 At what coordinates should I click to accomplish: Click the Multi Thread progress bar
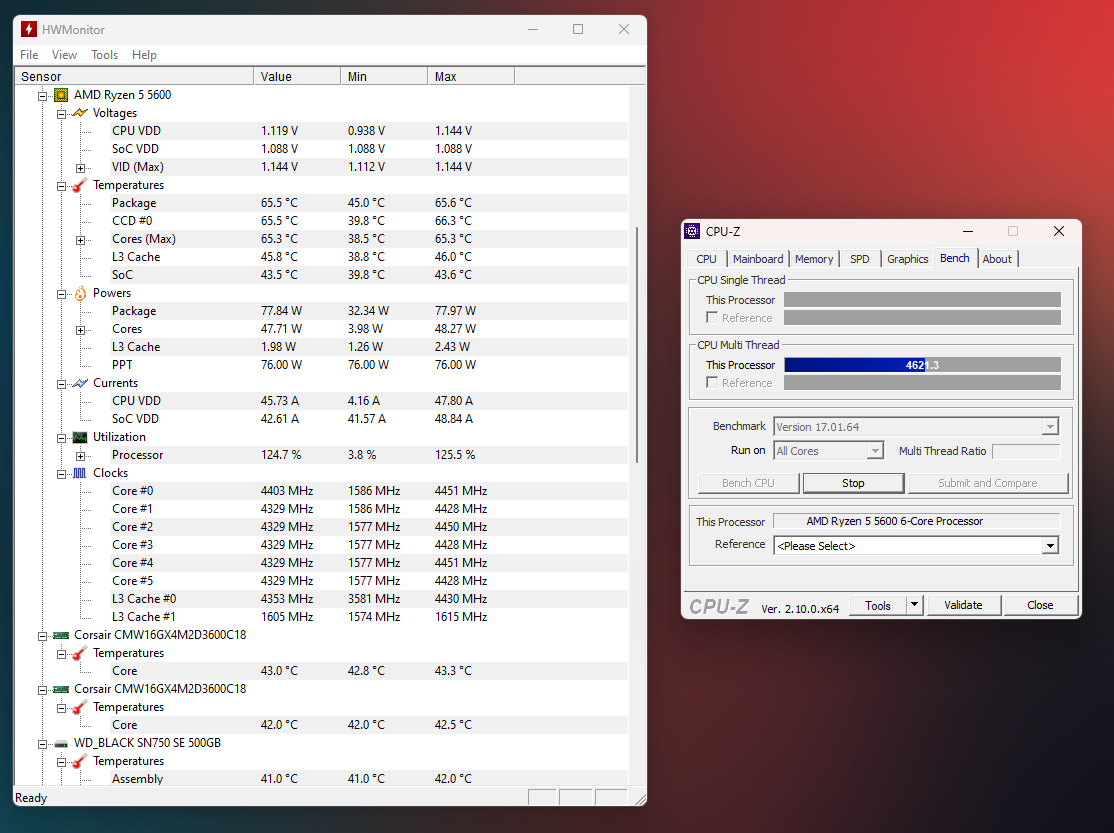[x=922, y=365]
